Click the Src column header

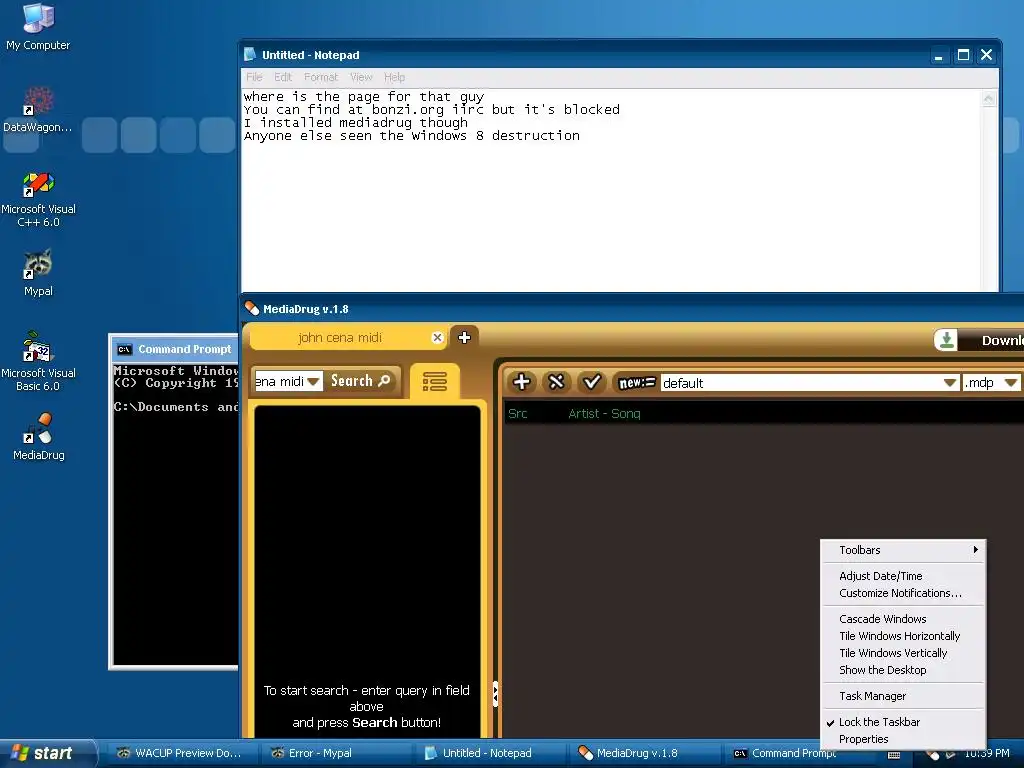pos(517,413)
